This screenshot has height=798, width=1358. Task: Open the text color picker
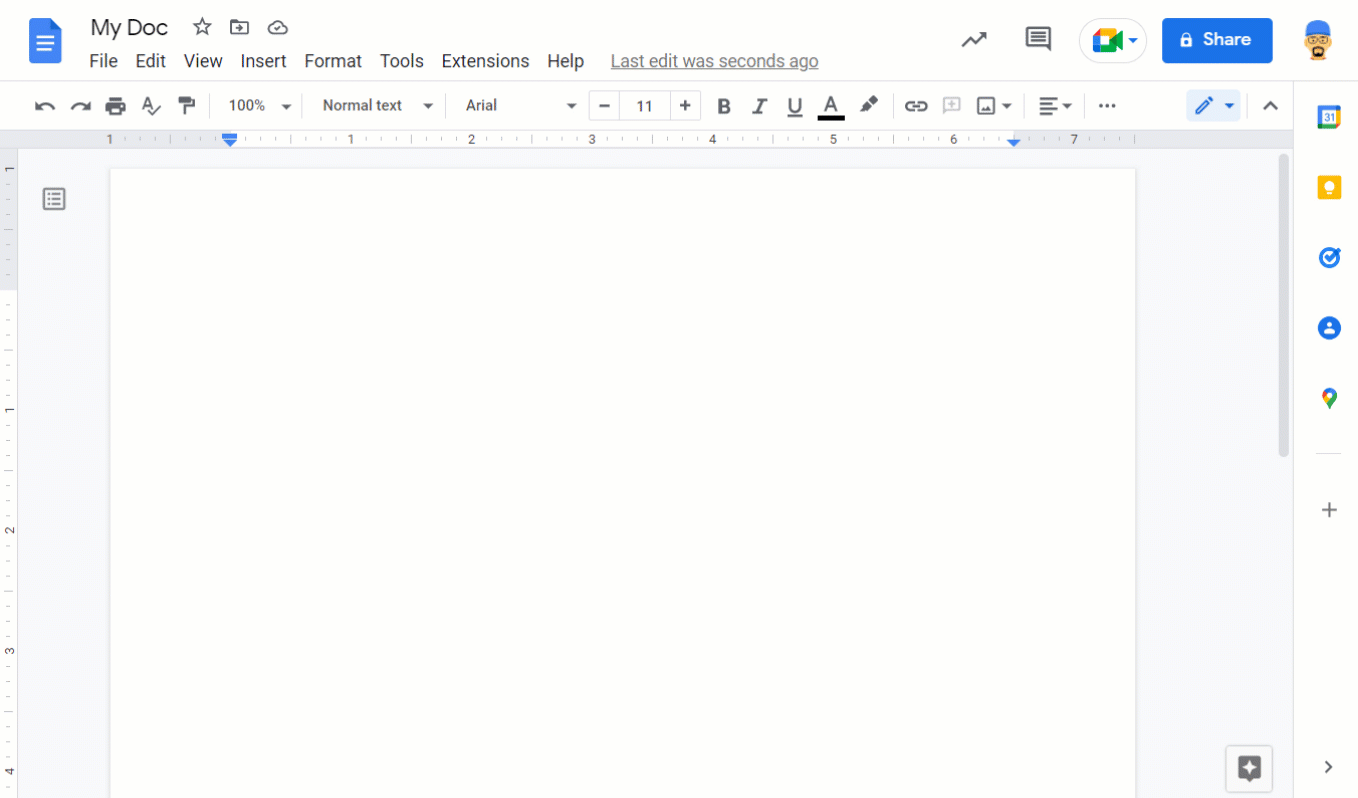(x=831, y=106)
